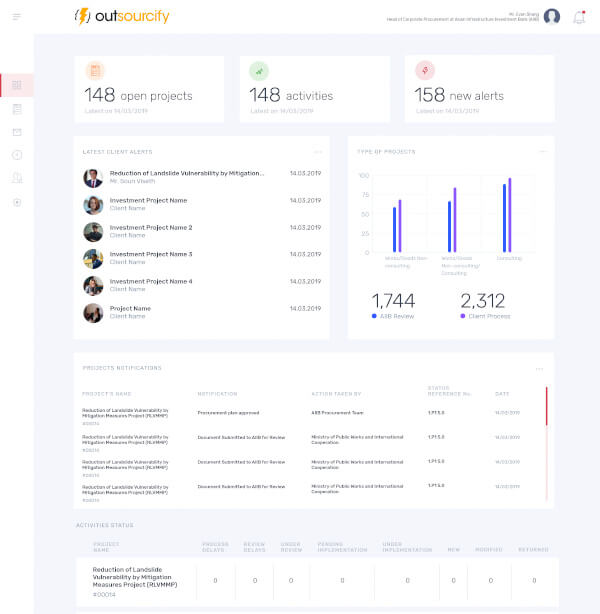The height and width of the screenshot is (614, 600).
Task: Select the dashboard grid icon in sidebar
Action: (16, 85)
